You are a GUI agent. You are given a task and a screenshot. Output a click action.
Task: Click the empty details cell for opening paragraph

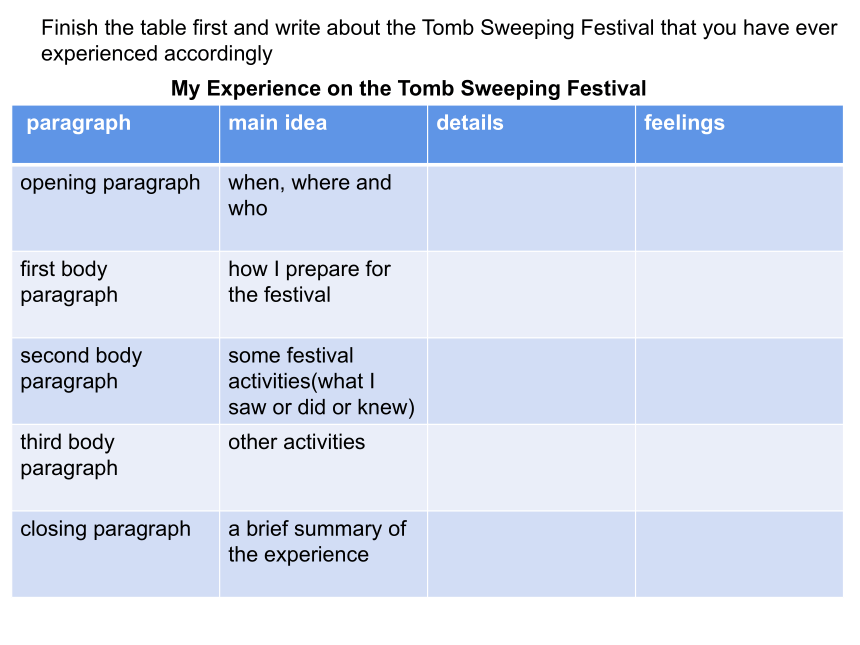tap(531, 208)
